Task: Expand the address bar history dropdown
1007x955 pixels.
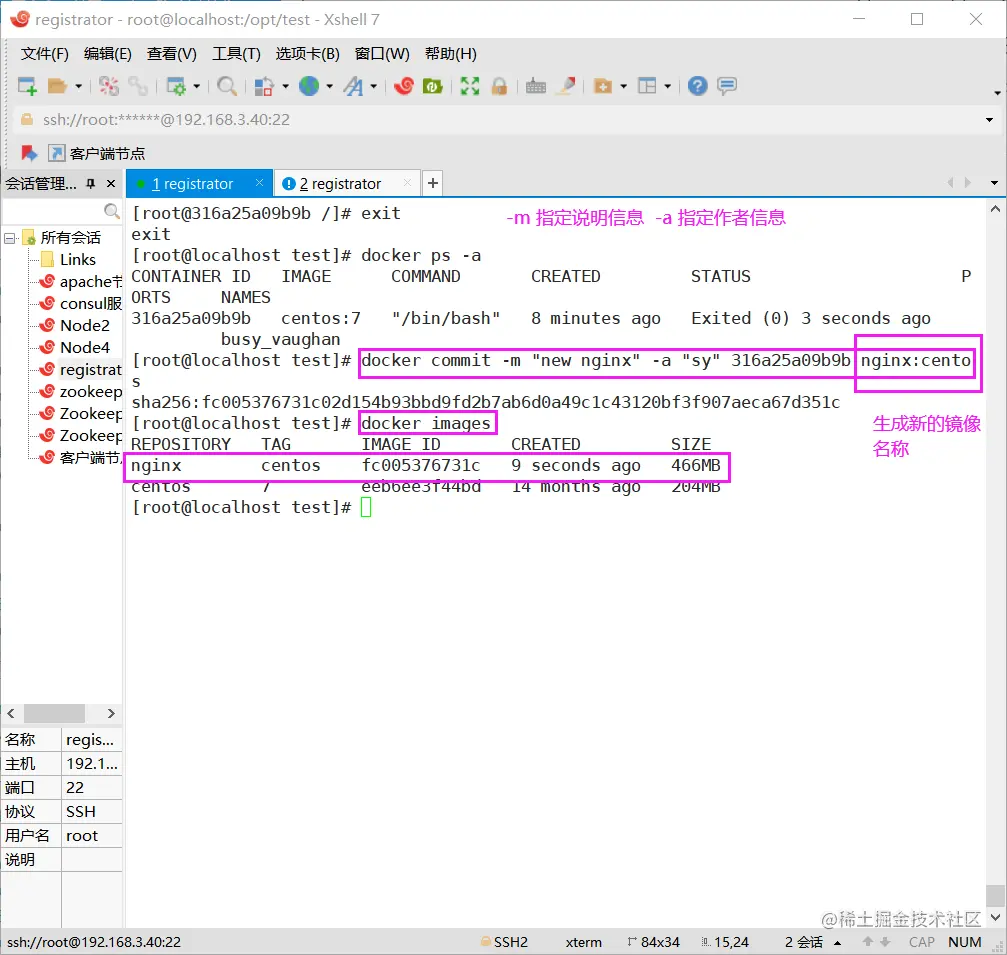Action: click(x=989, y=119)
